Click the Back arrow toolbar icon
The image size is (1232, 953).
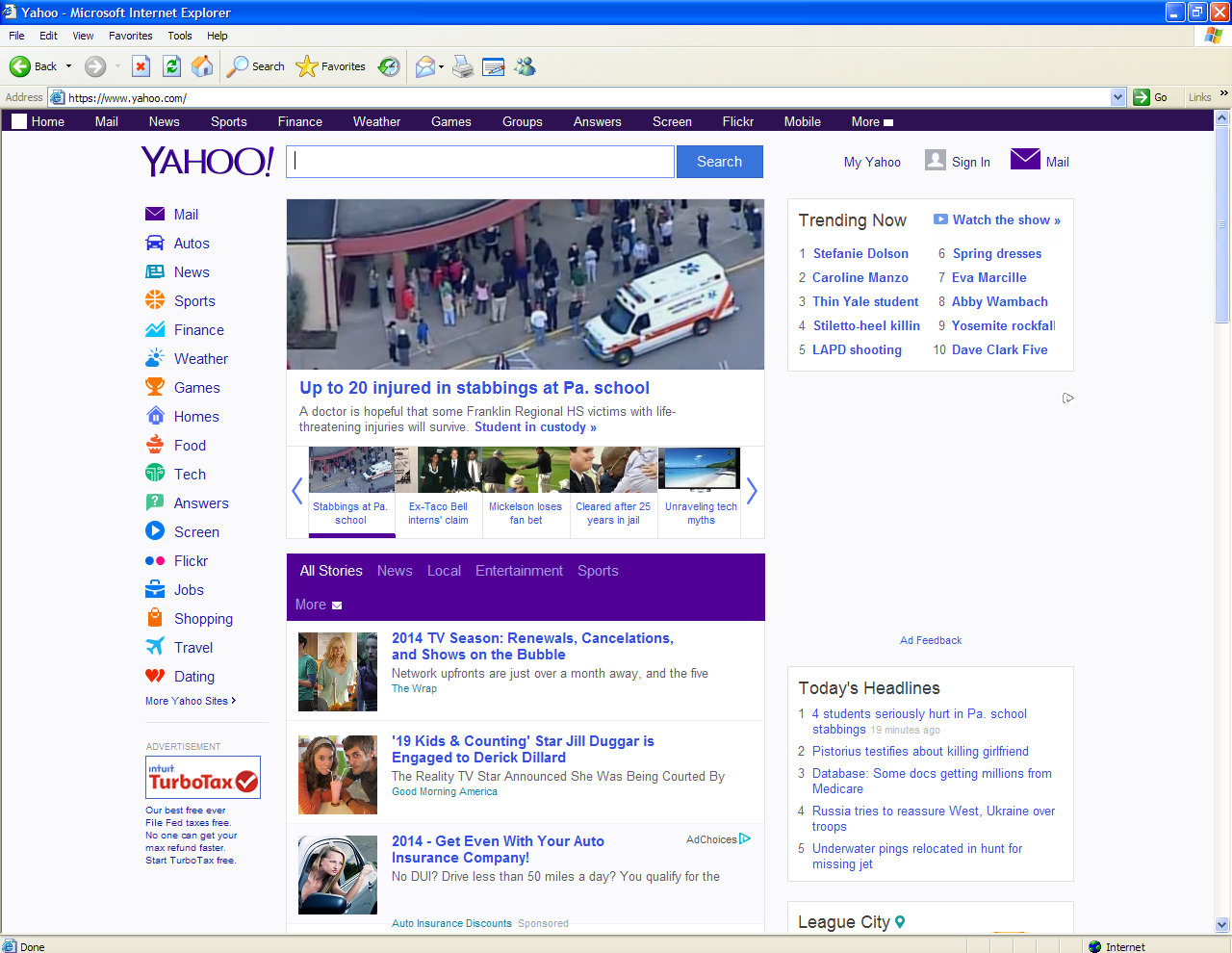click(x=19, y=66)
